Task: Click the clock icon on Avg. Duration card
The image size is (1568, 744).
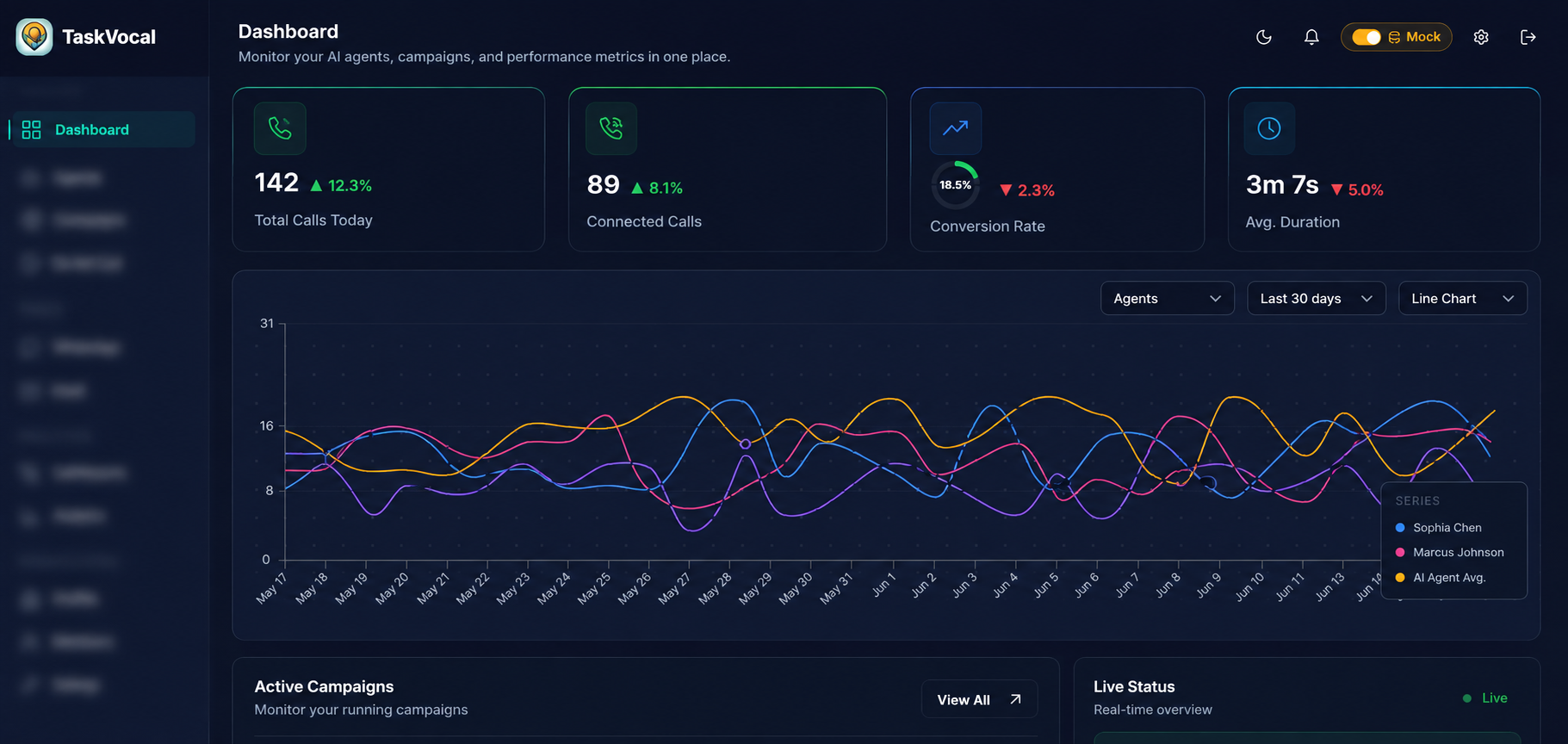Action: click(x=1269, y=128)
